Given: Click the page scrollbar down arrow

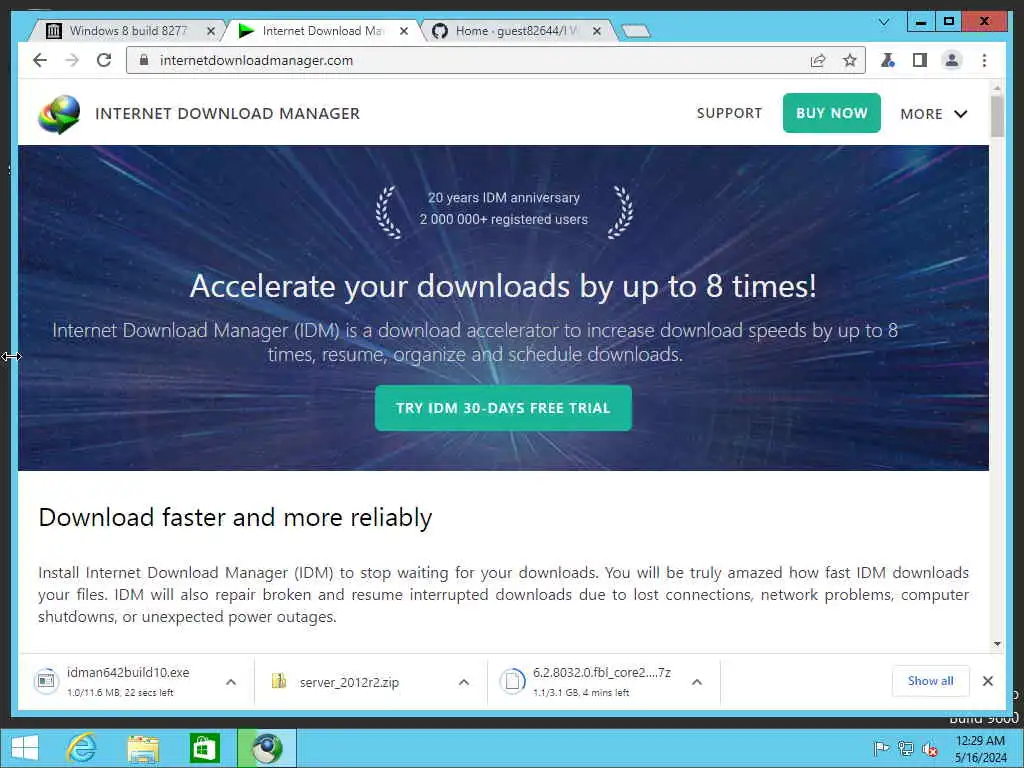Looking at the screenshot, I should 997,644.
